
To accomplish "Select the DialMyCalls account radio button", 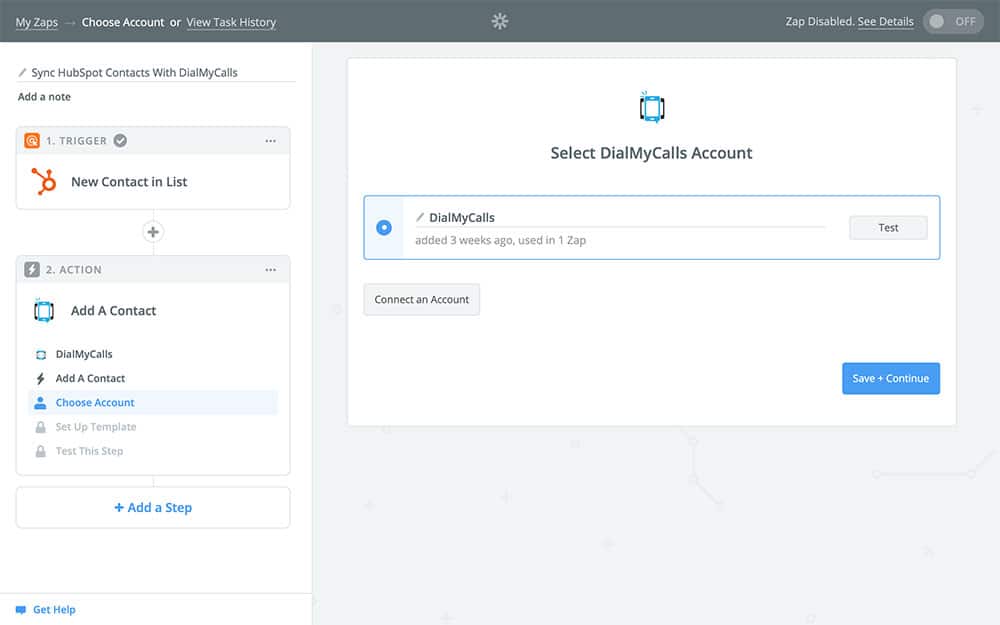I will [384, 228].
